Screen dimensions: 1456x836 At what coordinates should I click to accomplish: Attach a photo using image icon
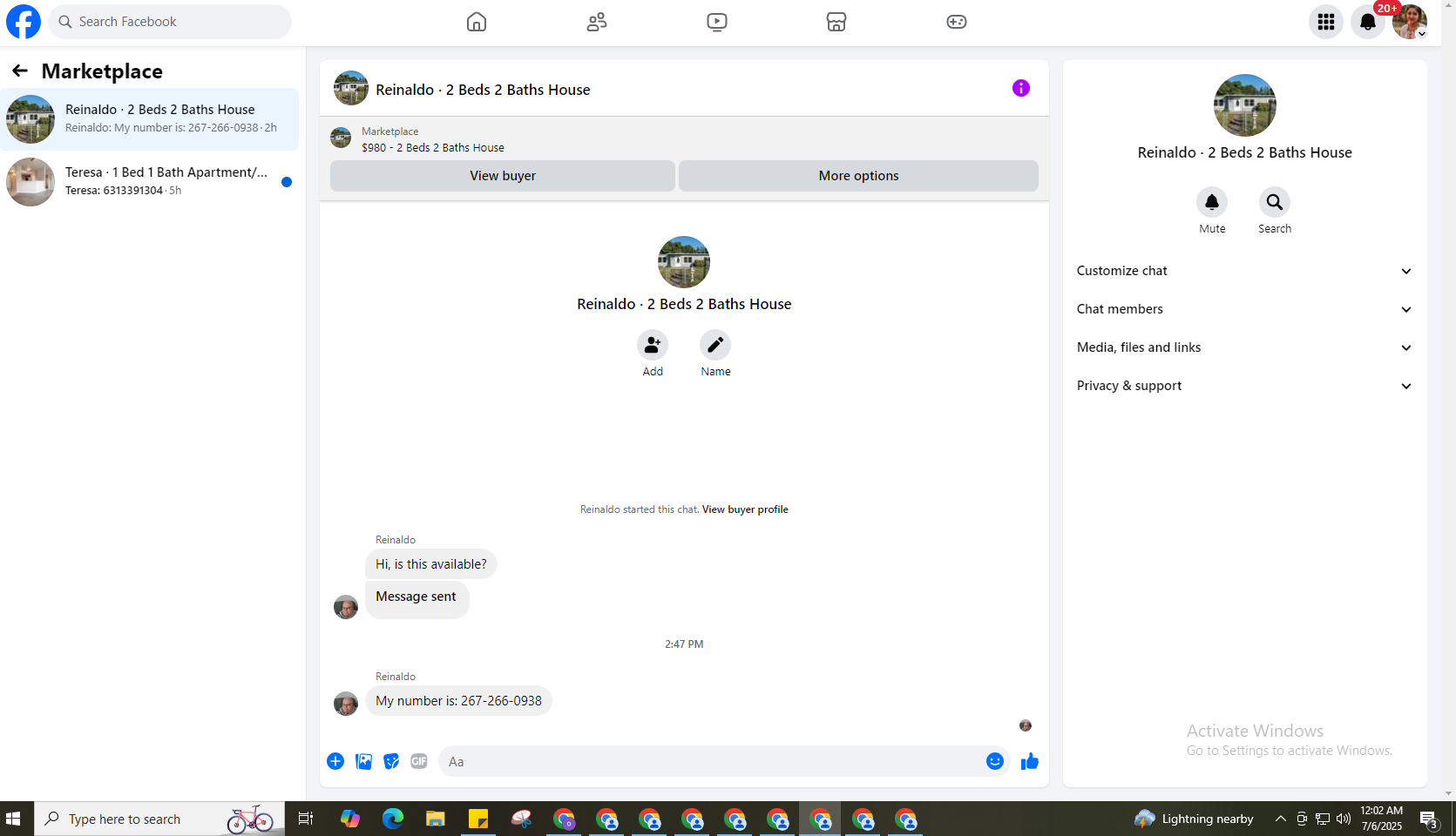pos(363,761)
